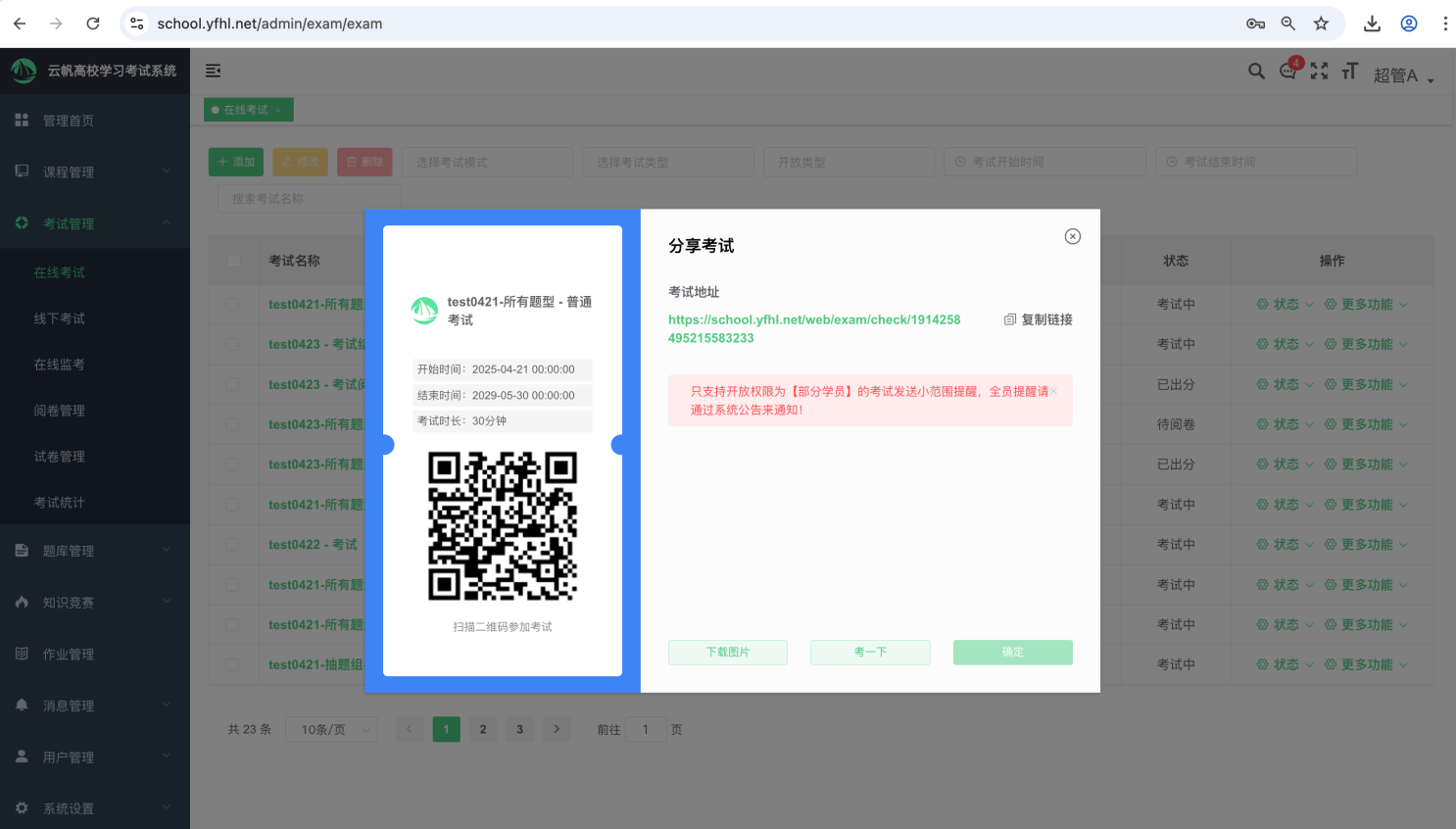The image size is (1456, 829).
Task: Click the exam QR code
Action: 503,526
